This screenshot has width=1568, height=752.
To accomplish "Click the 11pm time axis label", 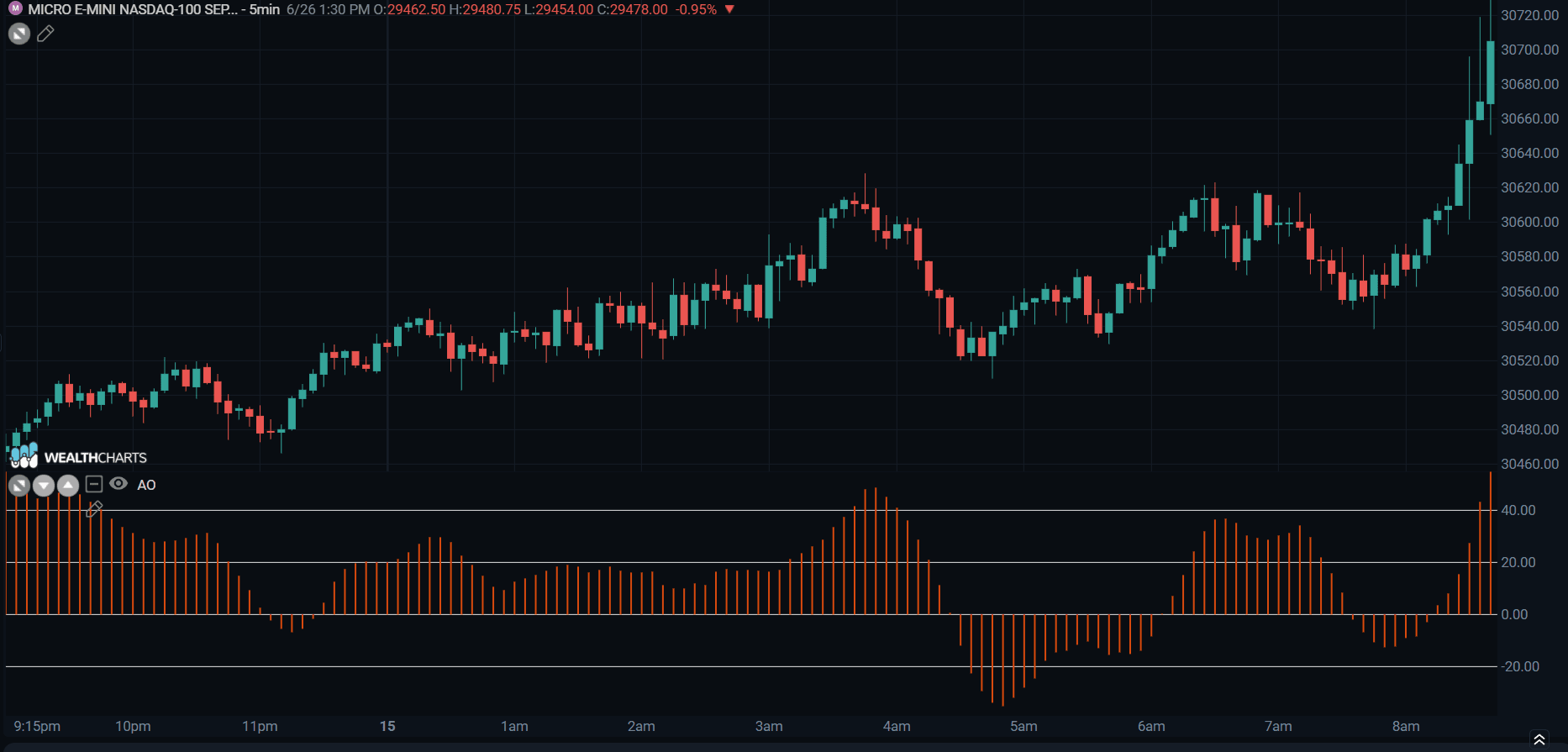I will click(x=260, y=726).
